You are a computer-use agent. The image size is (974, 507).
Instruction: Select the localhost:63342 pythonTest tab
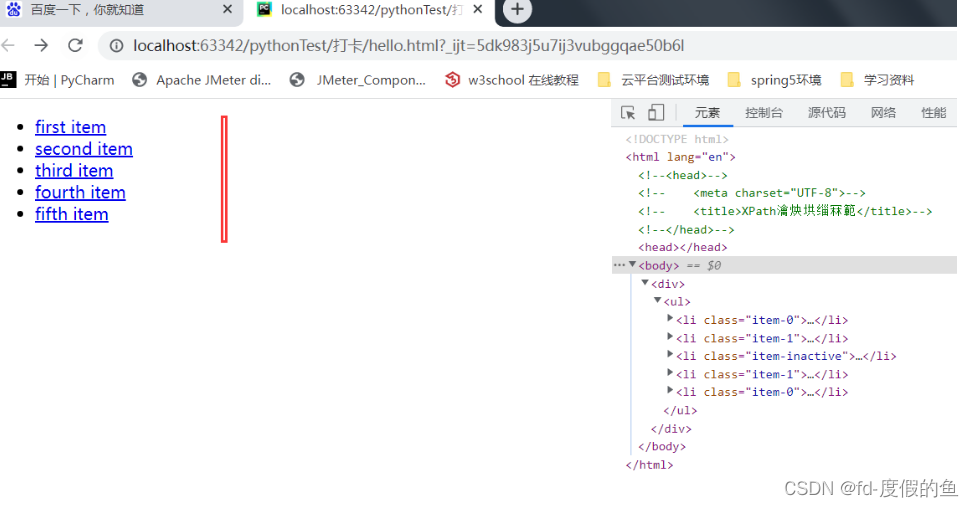[371, 10]
